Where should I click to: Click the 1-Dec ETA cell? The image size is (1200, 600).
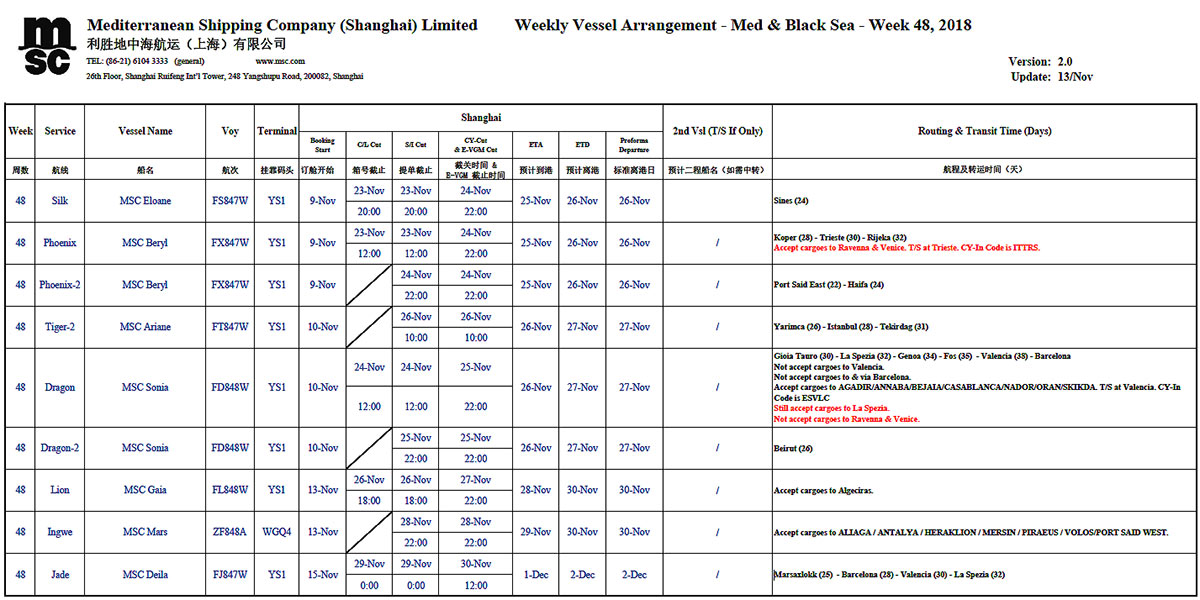(x=536, y=575)
